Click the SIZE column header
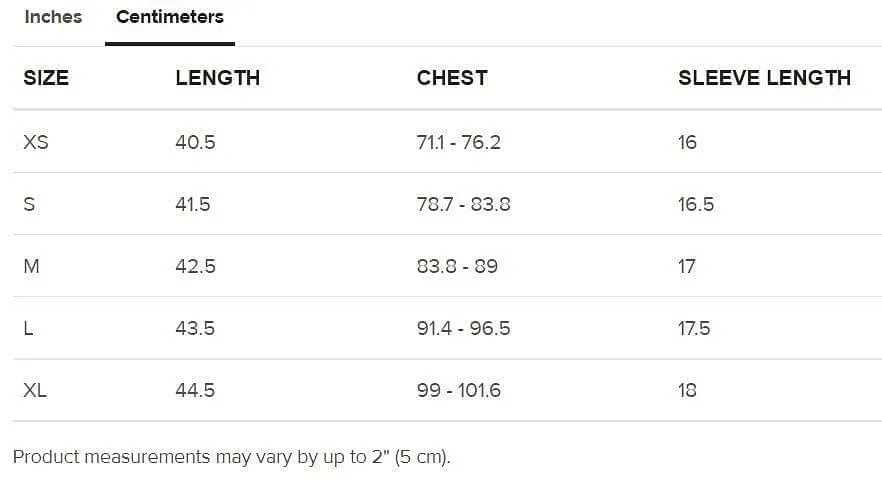This screenshot has height=501, width=882. point(46,78)
